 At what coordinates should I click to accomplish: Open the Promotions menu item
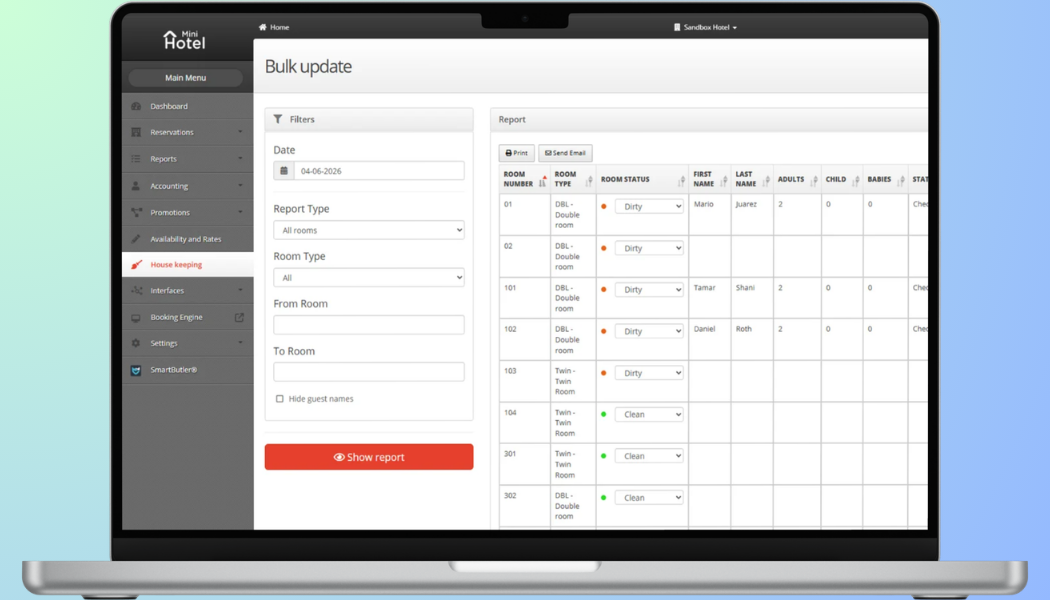(188, 212)
